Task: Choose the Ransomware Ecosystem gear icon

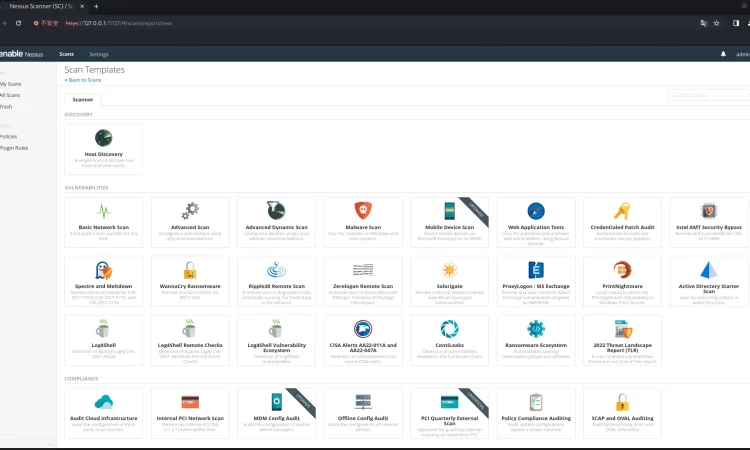Action: [x=536, y=329]
